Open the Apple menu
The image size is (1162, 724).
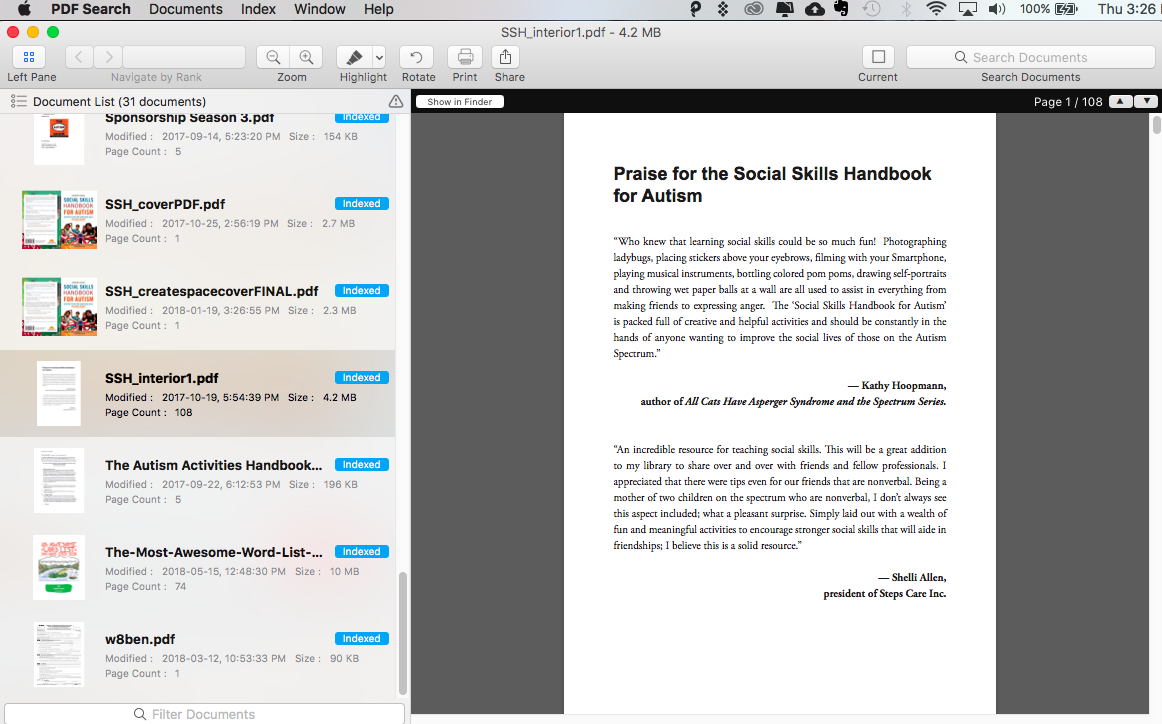(x=24, y=9)
